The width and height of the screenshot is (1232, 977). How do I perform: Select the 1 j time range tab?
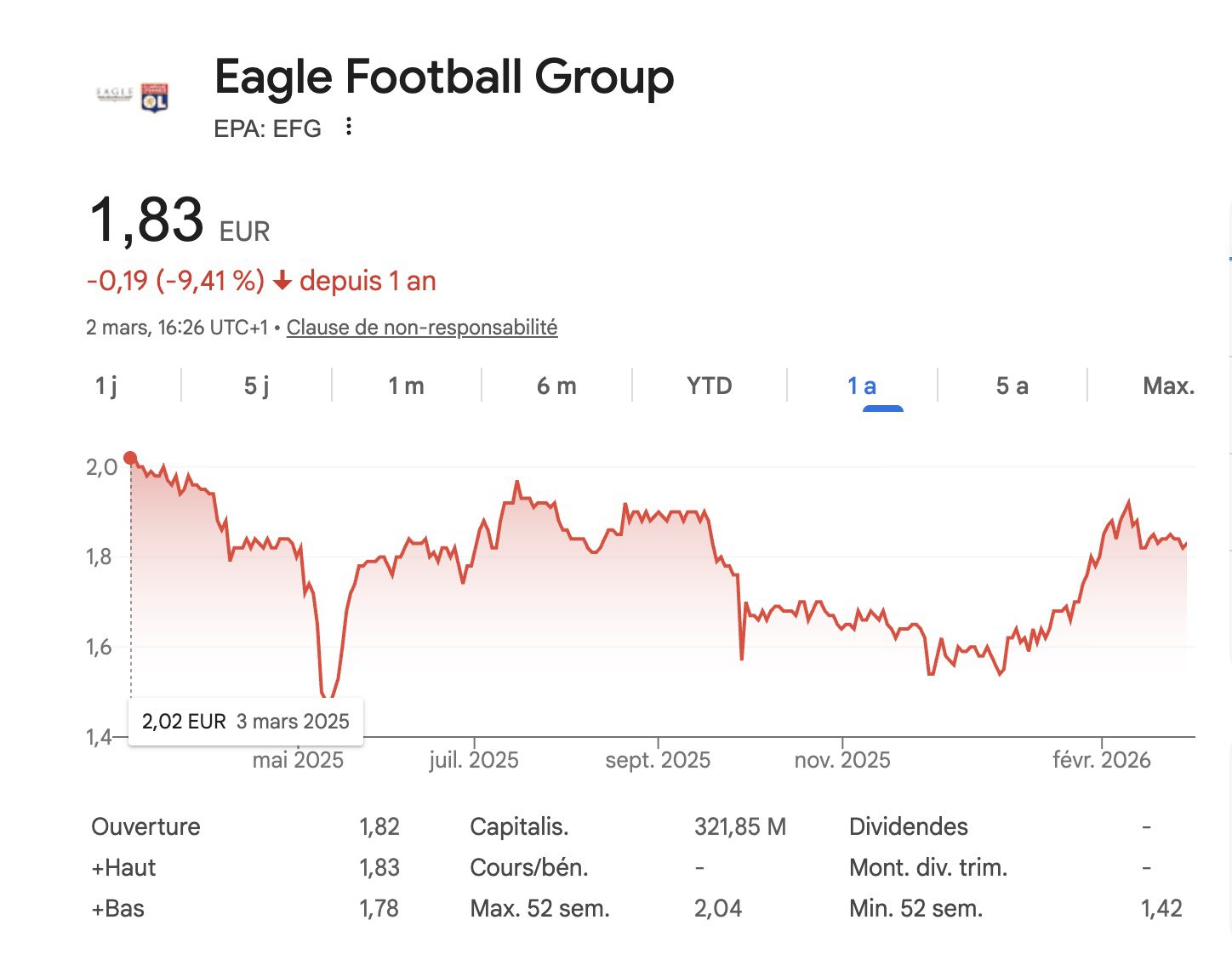(106, 386)
